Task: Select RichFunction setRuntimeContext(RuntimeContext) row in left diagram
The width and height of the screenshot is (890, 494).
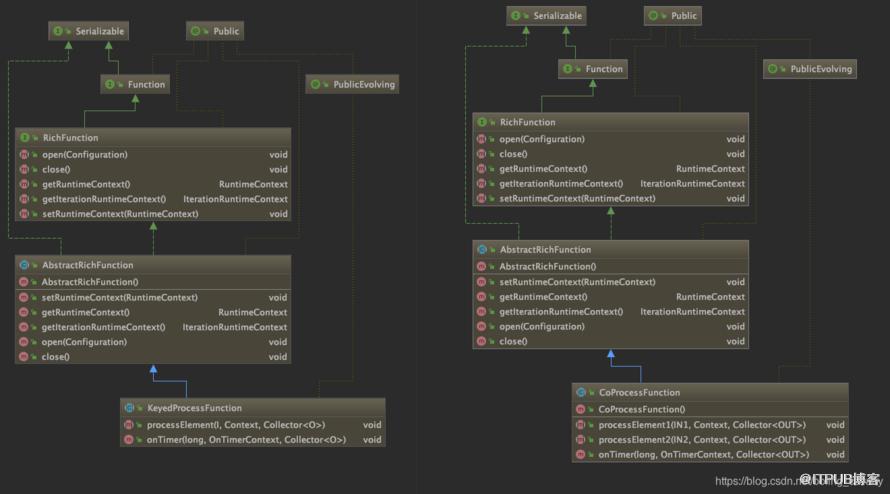Action: tap(153, 214)
